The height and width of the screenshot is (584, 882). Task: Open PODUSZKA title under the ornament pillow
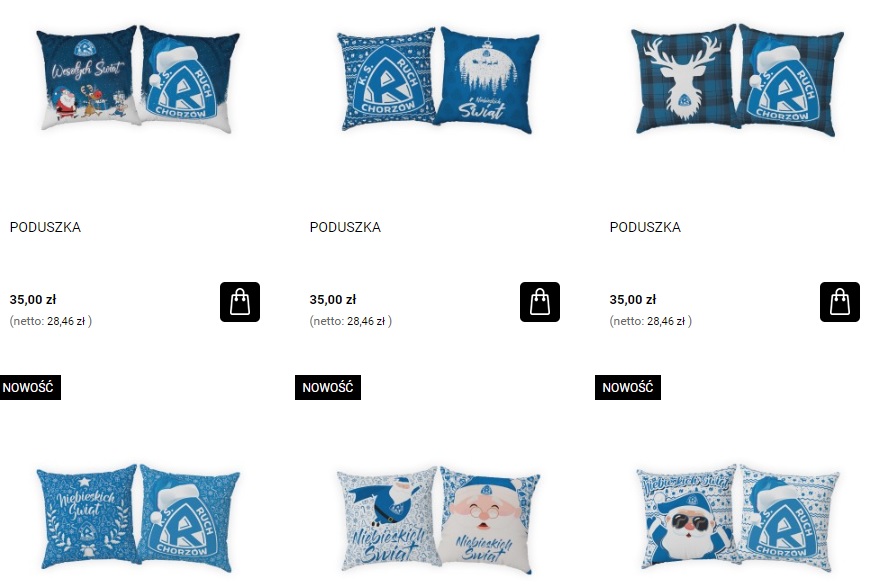(x=345, y=227)
